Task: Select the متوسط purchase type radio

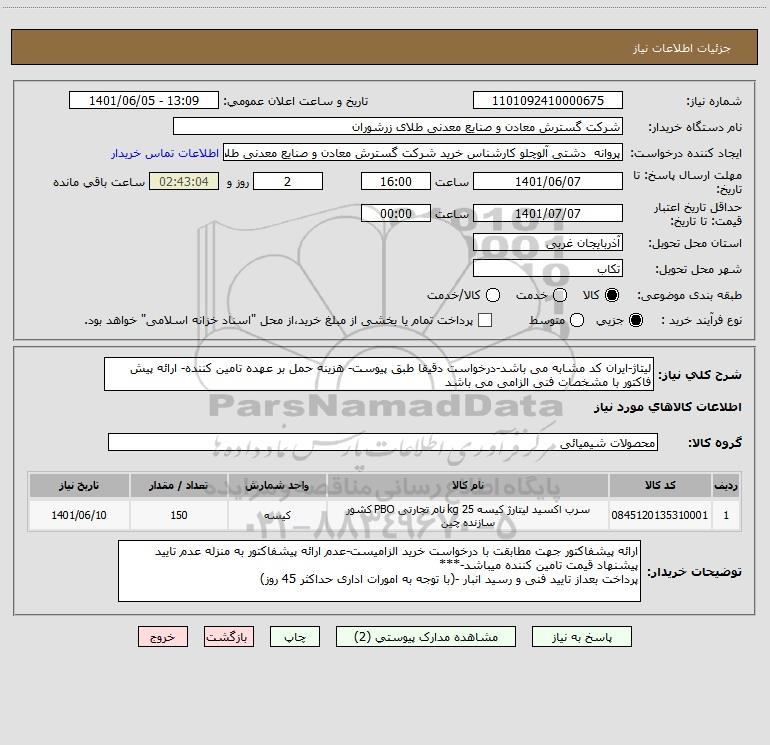Action: click(x=577, y=320)
